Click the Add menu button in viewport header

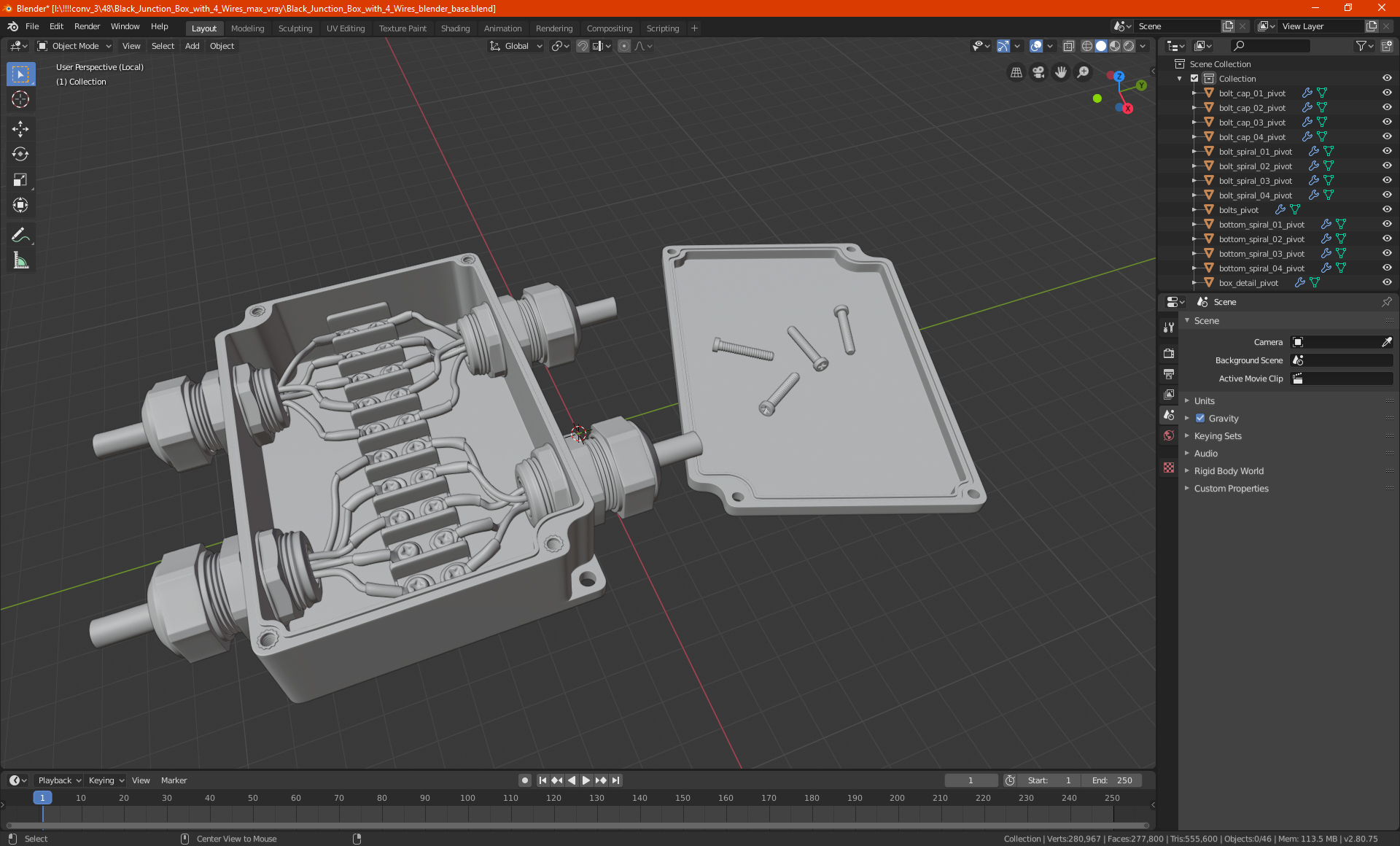point(192,46)
